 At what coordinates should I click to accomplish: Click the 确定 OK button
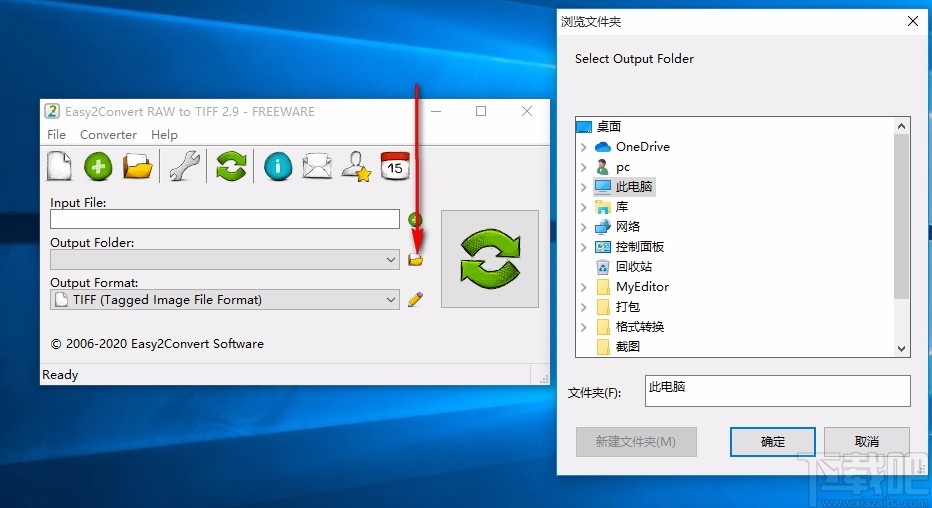(x=773, y=441)
